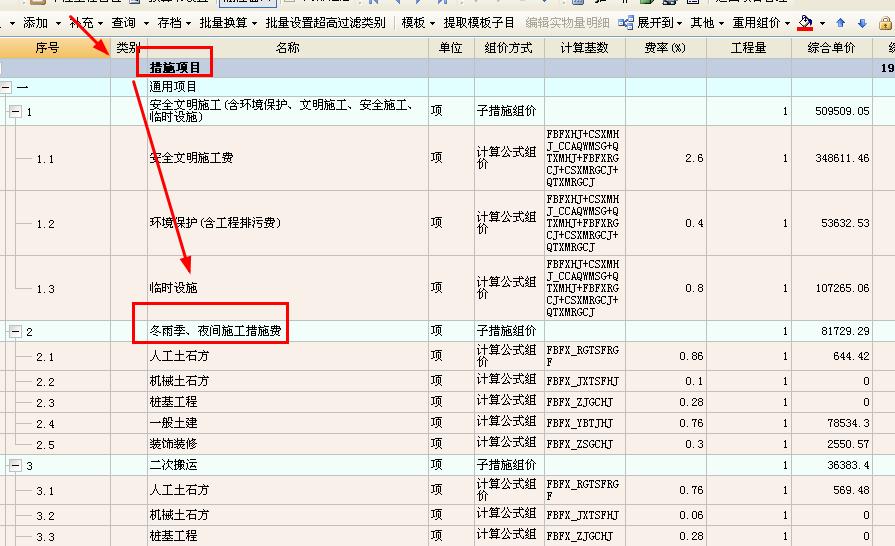Collapse row 2 冬雨季 node
This screenshot has height=546, width=895.
pyautogui.click(x=15, y=331)
